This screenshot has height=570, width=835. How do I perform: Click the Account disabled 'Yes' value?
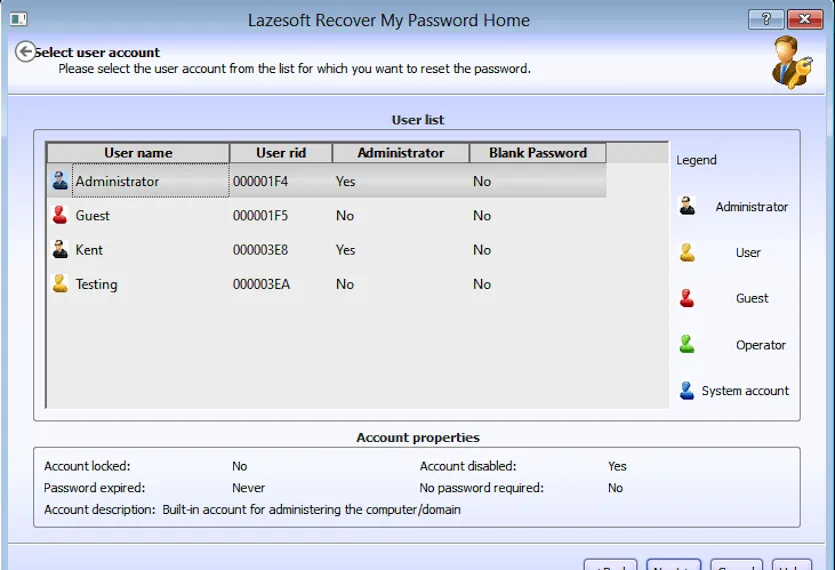point(617,466)
